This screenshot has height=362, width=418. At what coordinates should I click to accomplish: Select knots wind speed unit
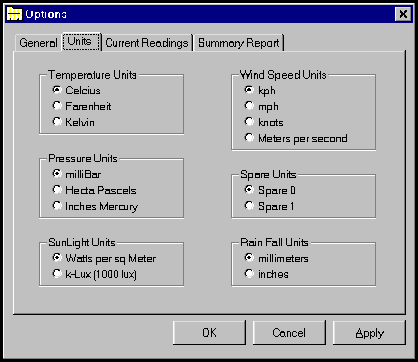[x=264, y=122]
